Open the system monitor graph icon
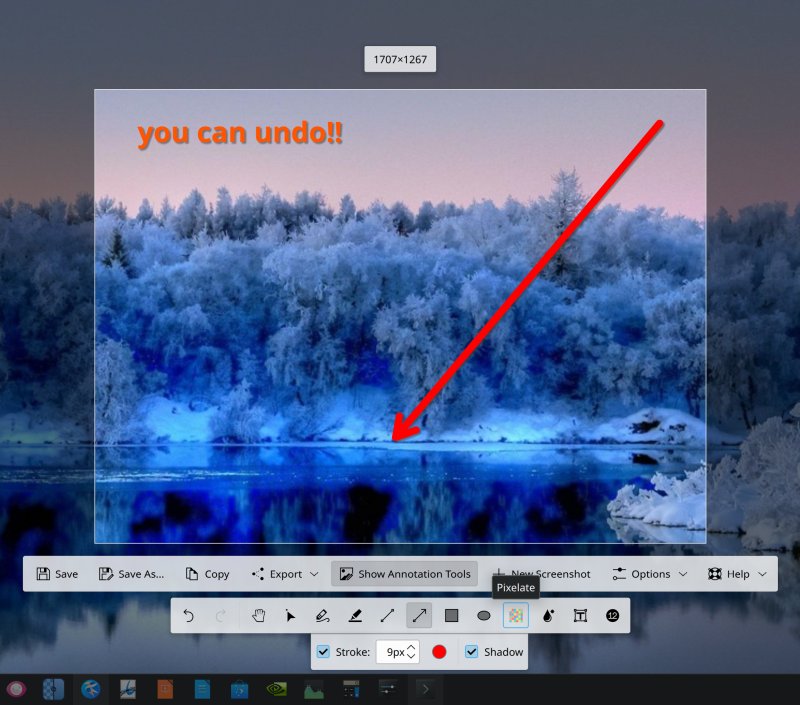800x705 pixels. [x=314, y=690]
